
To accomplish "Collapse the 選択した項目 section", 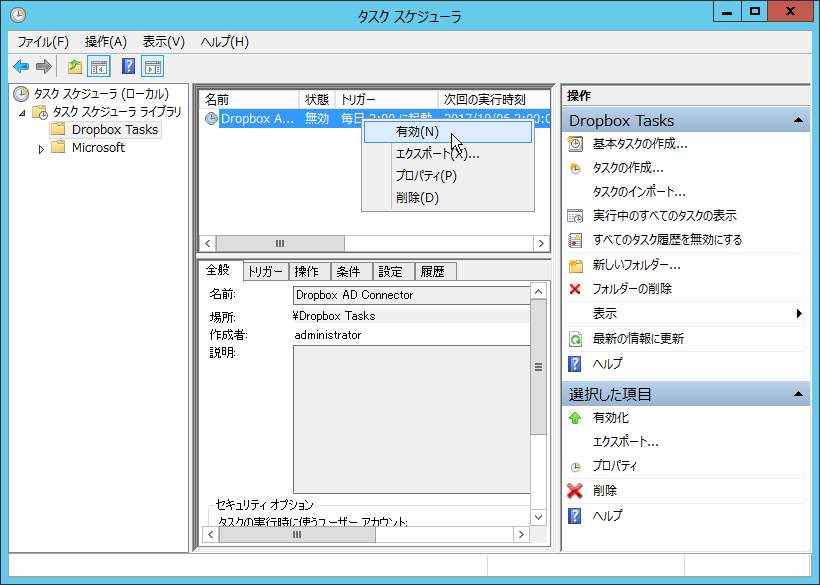I will pyautogui.click(x=798, y=394).
